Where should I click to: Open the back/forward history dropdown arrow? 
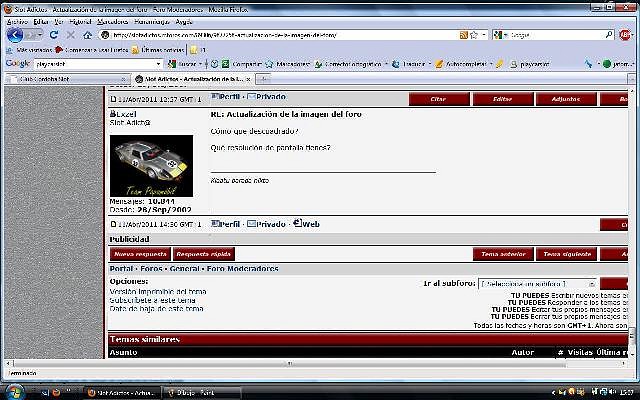point(40,35)
